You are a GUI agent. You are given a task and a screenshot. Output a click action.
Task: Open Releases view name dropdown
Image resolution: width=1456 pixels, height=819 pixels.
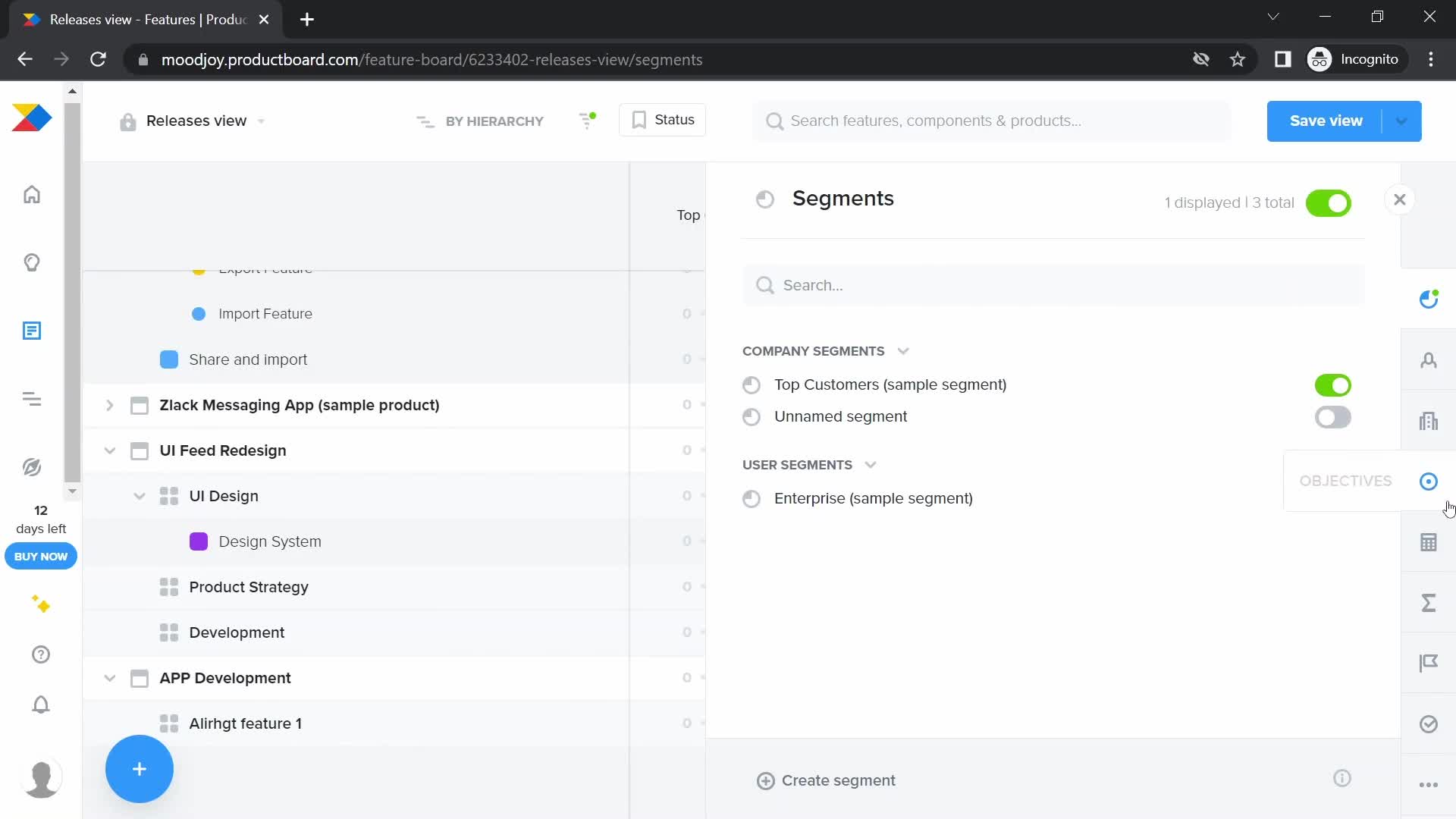261,121
